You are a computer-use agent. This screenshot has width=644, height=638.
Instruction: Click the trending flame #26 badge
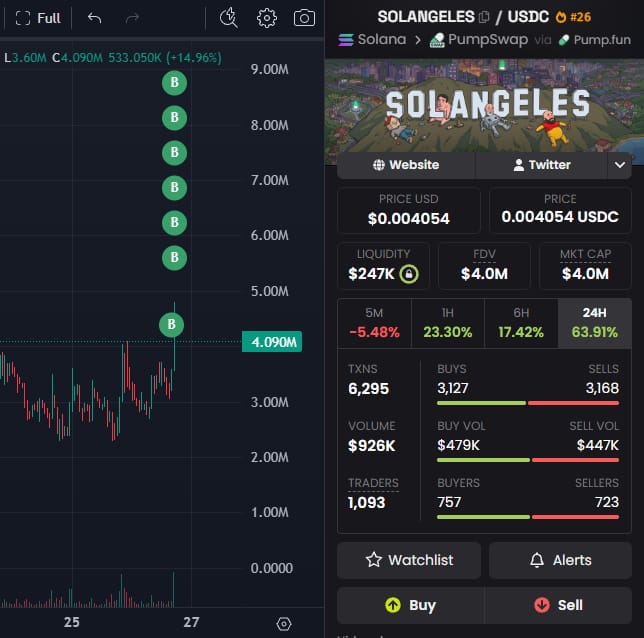click(573, 17)
